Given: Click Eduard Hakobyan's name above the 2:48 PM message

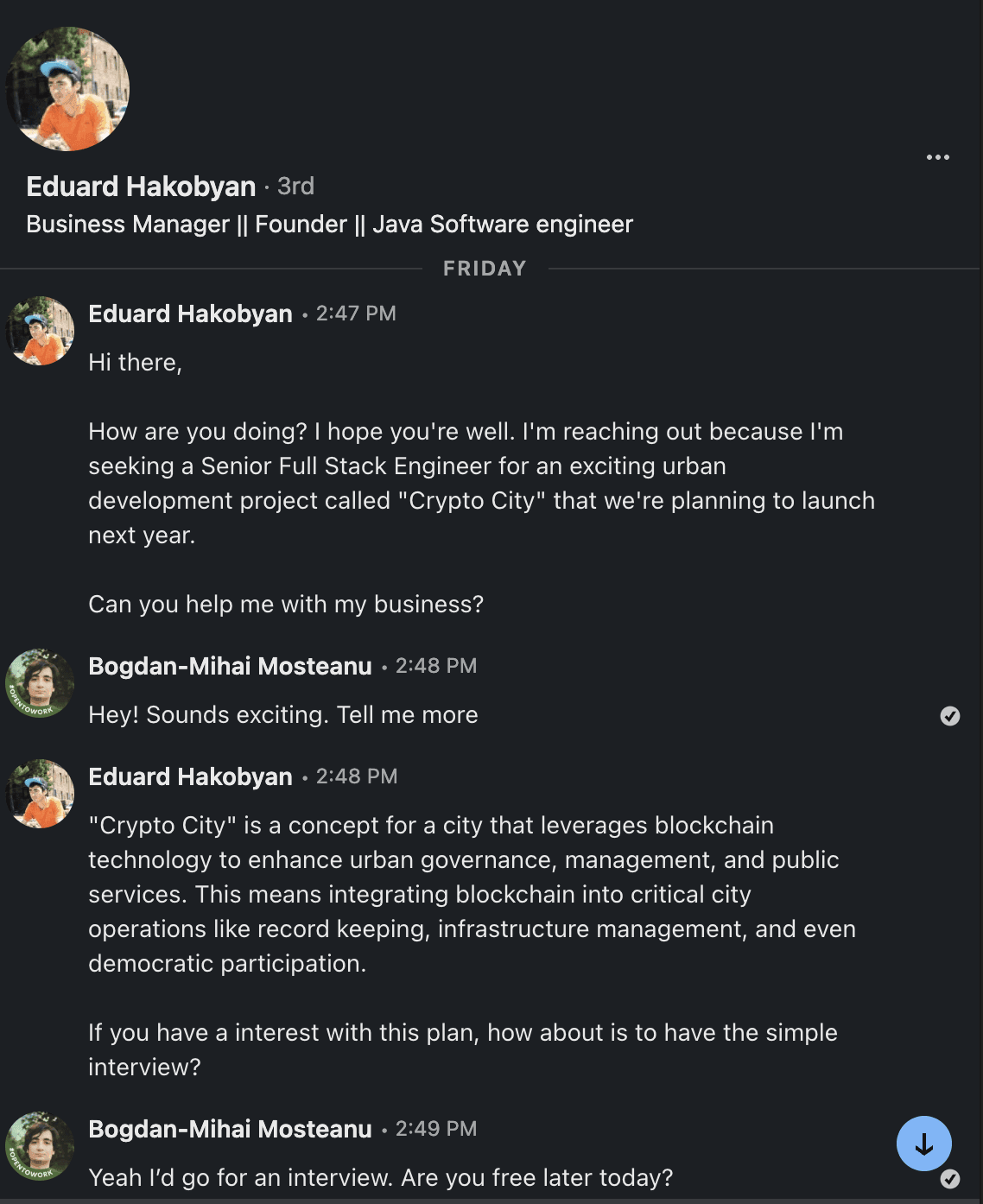Looking at the screenshot, I should [x=190, y=776].
